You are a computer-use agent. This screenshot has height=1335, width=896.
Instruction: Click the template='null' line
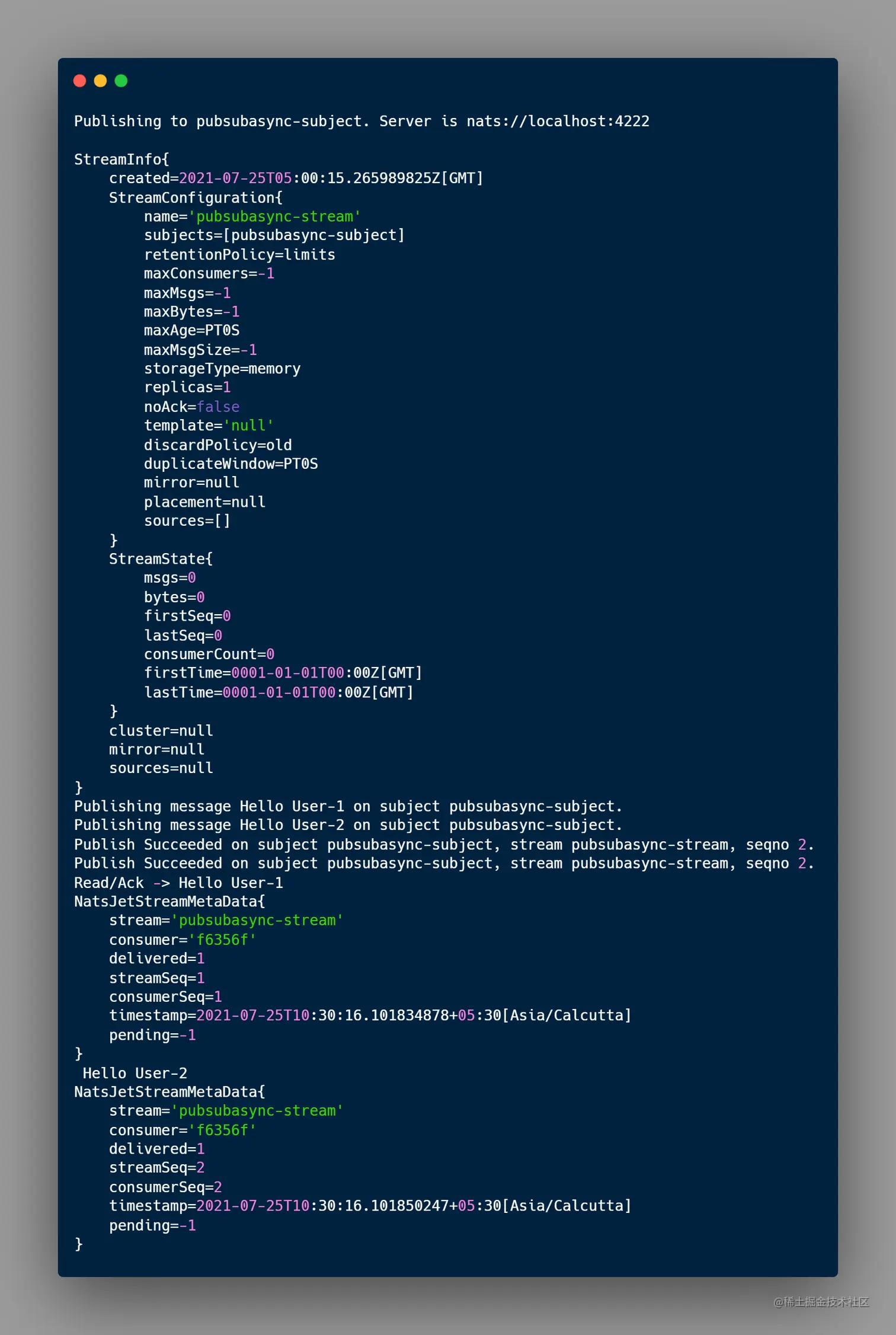pyautogui.click(x=209, y=426)
